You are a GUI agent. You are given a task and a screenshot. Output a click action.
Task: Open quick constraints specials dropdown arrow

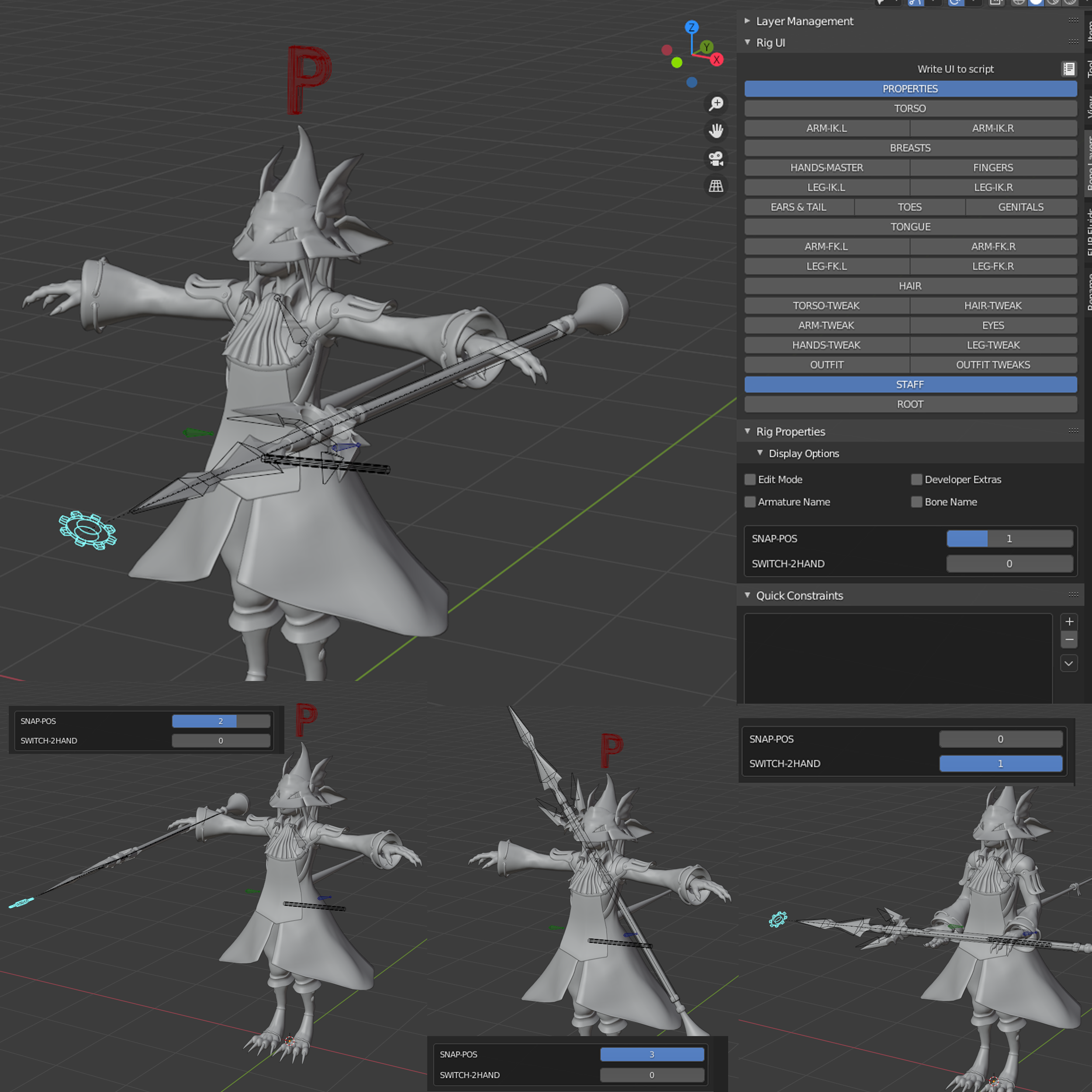(1069, 663)
